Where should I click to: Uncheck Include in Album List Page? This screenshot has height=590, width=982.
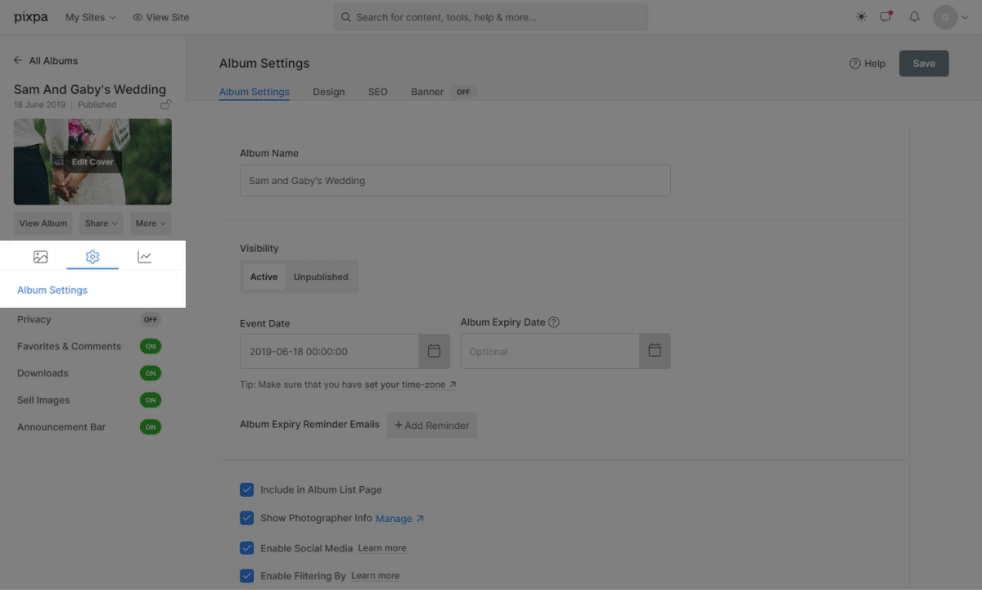pyautogui.click(x=247, y=490)
